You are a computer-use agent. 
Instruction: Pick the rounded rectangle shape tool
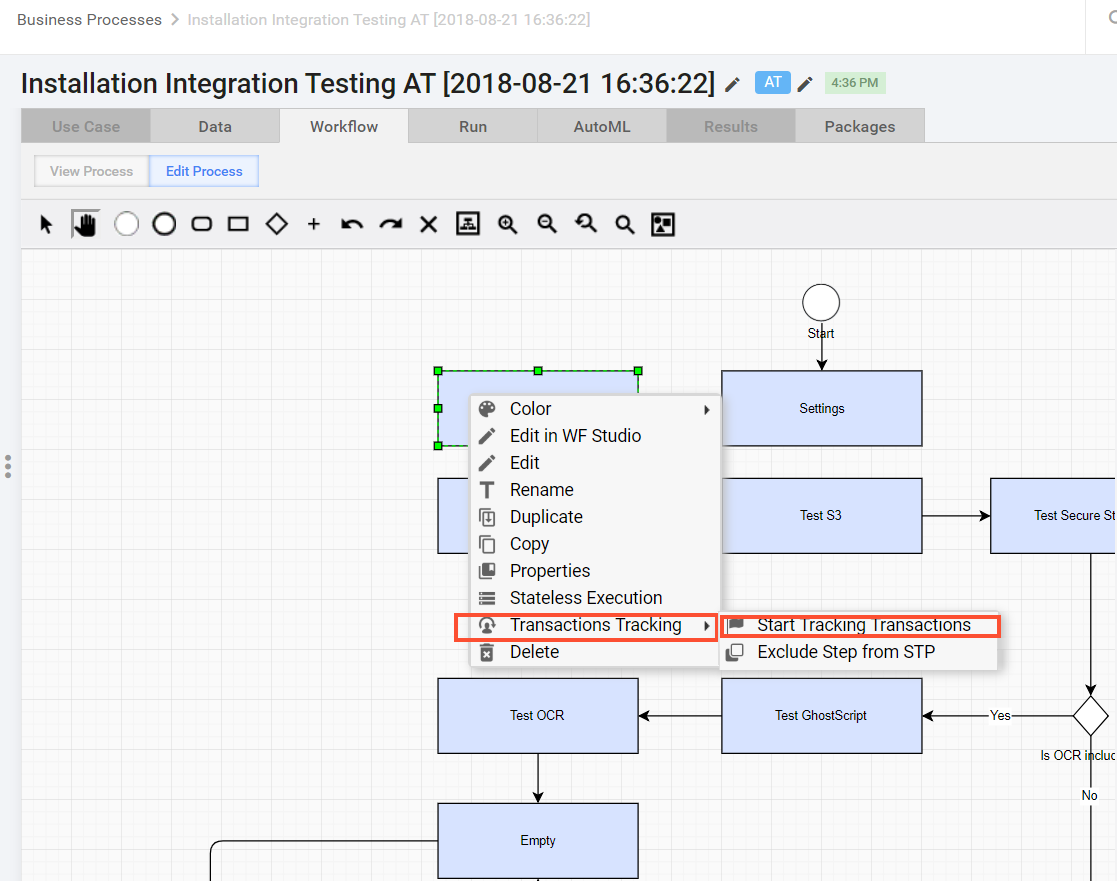pyautogui.click(x=202, y=224)
